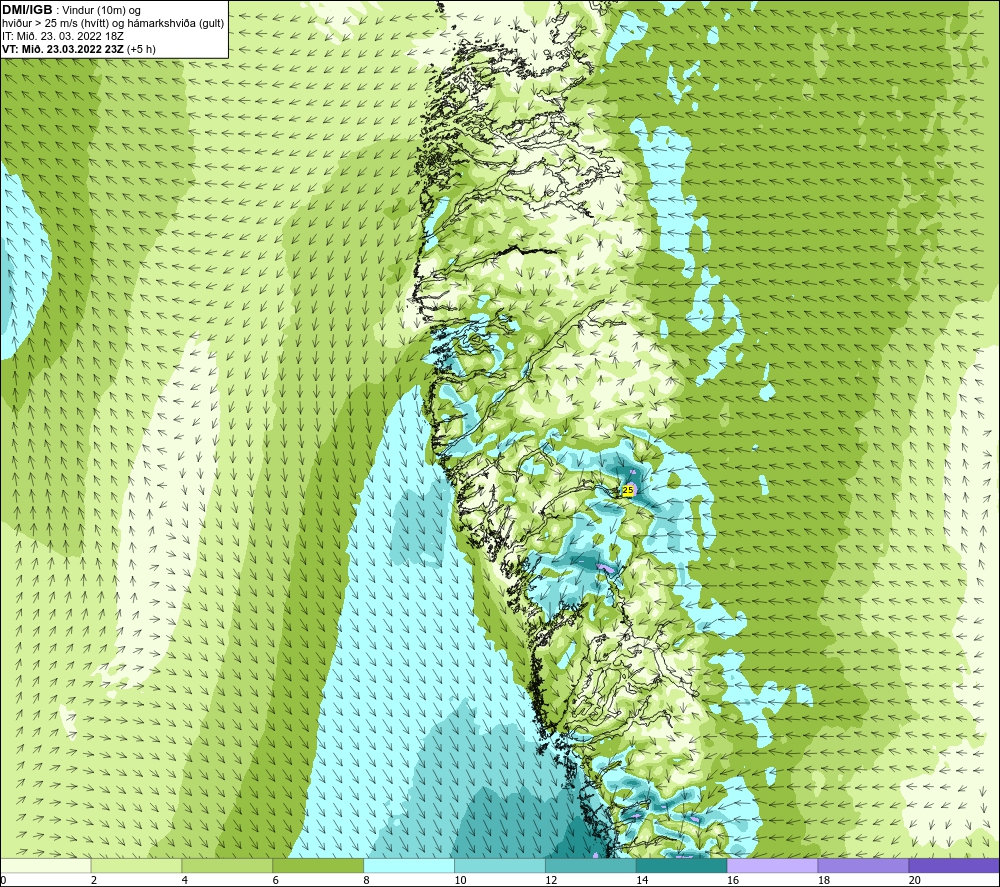
Task: Click the 18–20 m/s purple legend swatch
Action: coord(863,865)
